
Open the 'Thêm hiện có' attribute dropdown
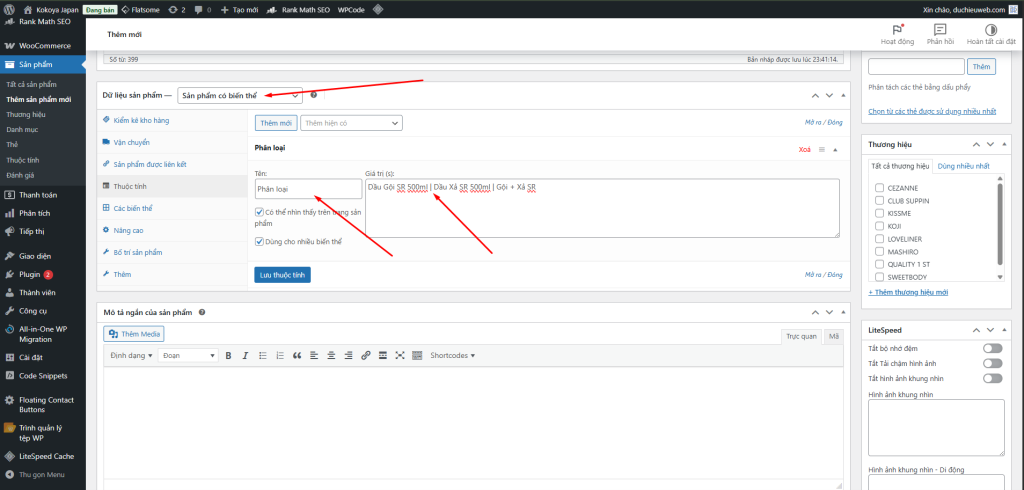coord(351,123)
